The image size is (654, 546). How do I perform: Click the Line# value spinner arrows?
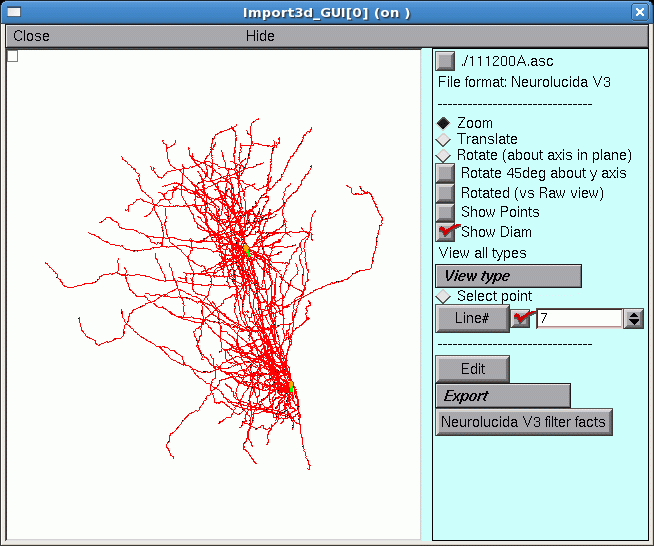click(x=632, y=318)
